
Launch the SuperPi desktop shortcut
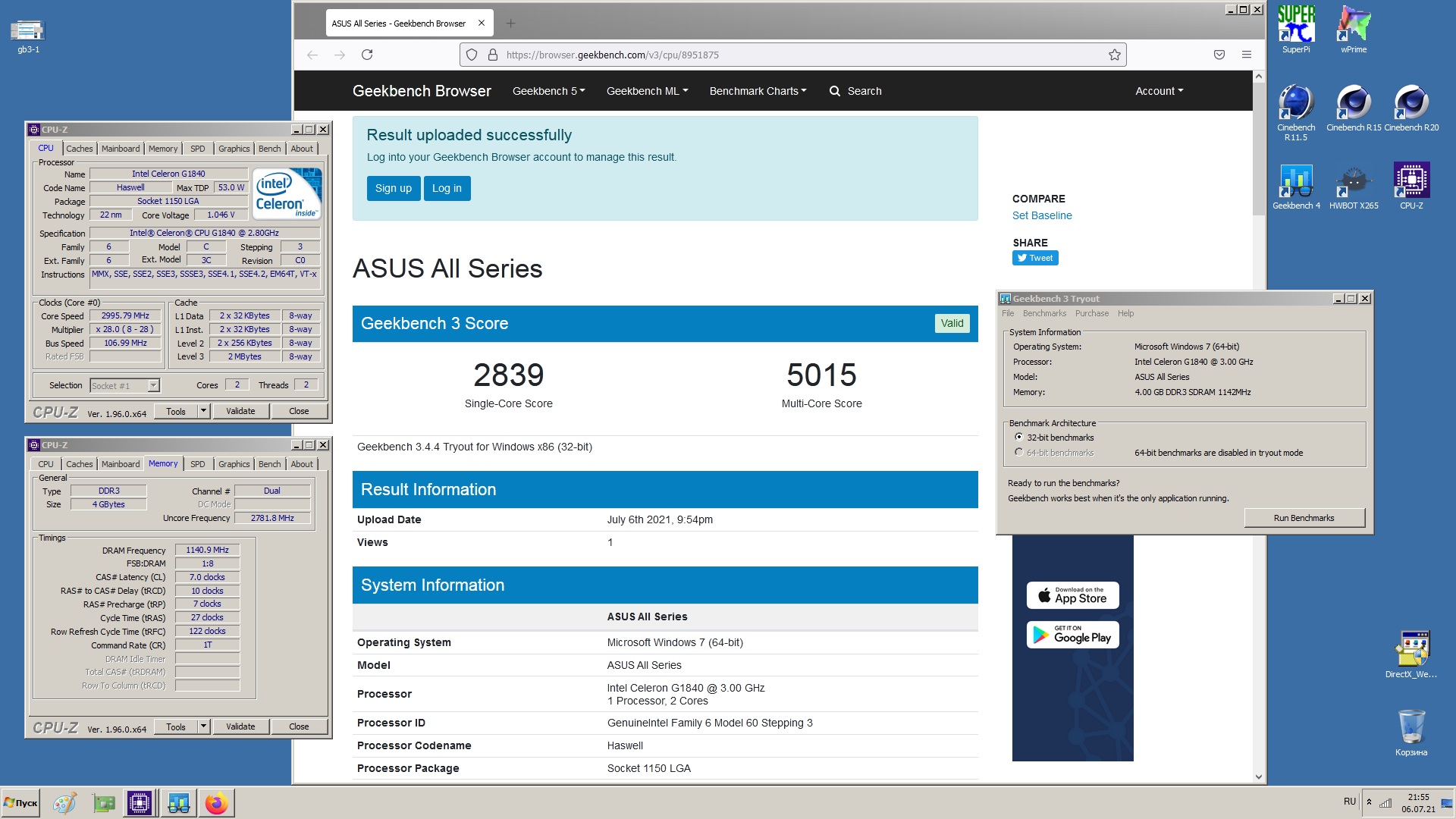pos(1296,29)
